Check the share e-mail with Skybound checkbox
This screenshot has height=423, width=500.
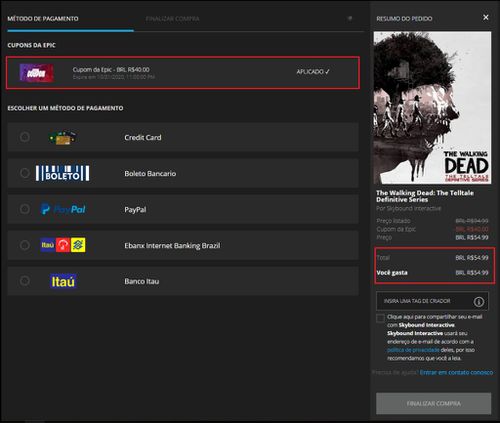[380, 318]
